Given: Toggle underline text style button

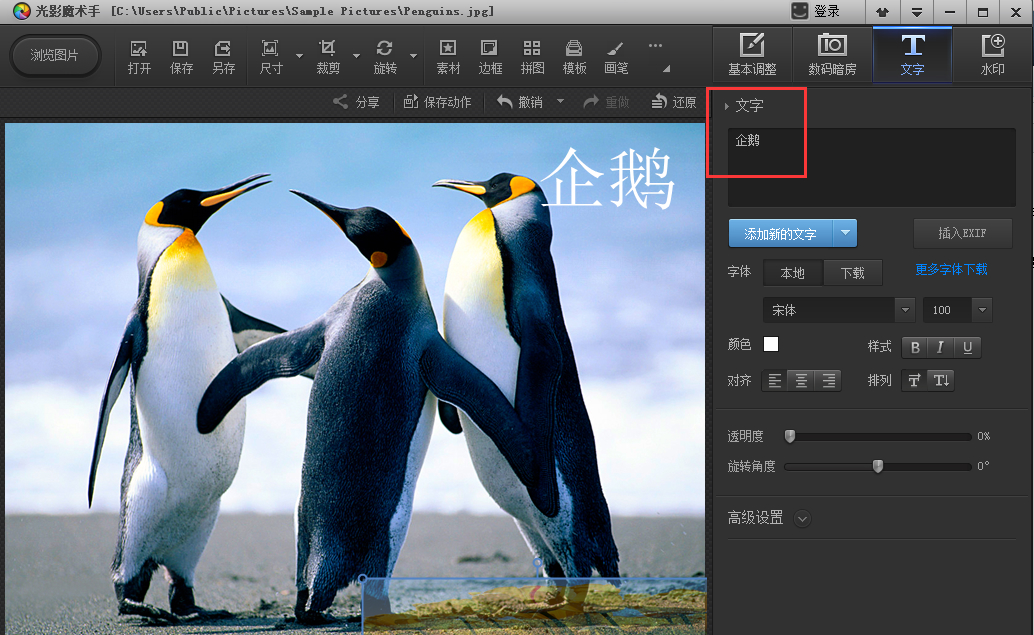Looking at the screenshot, I should (967, 348).
